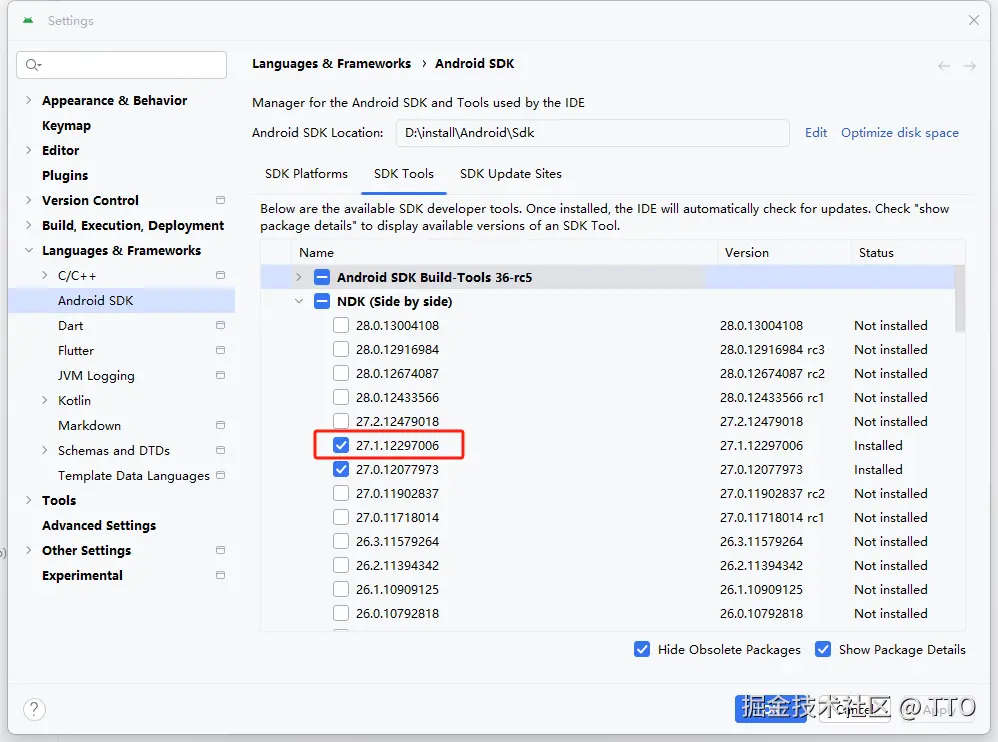This screenshot has width=998, height=742.
Task: Click Edit link for SDK location
Action: tap(816, 132)
